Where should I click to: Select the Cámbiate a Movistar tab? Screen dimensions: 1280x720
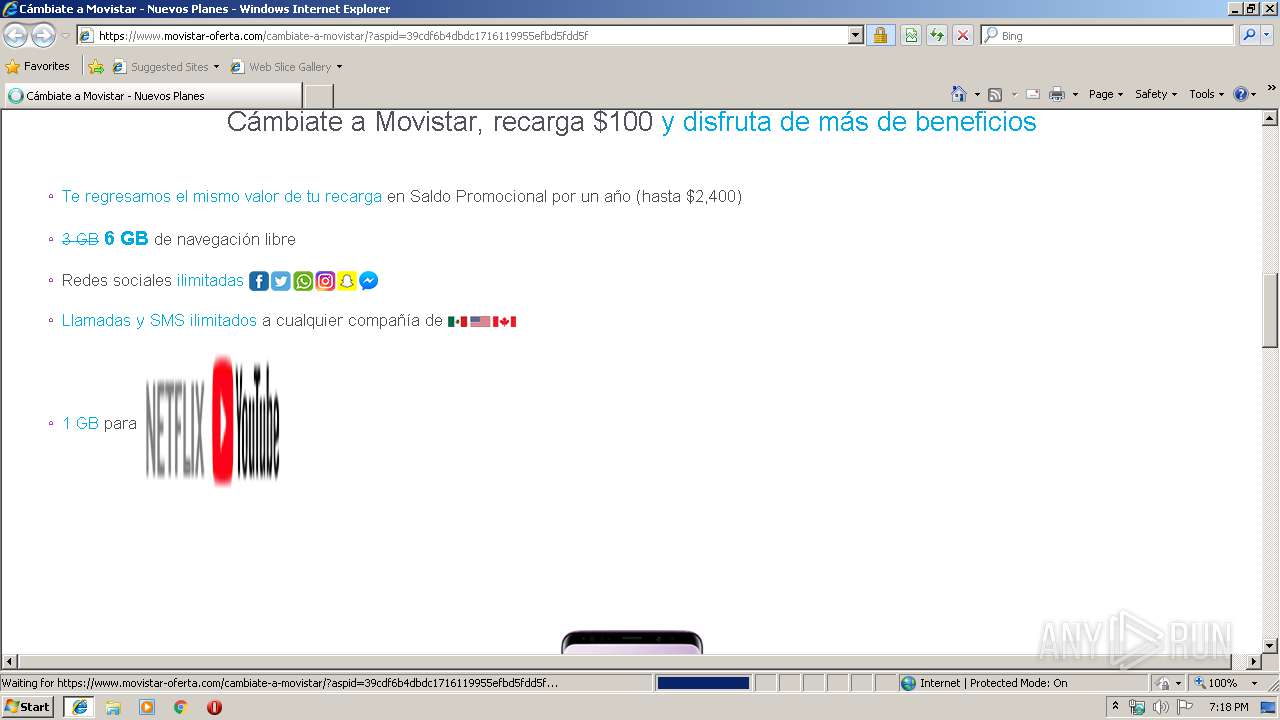[152, 96]
